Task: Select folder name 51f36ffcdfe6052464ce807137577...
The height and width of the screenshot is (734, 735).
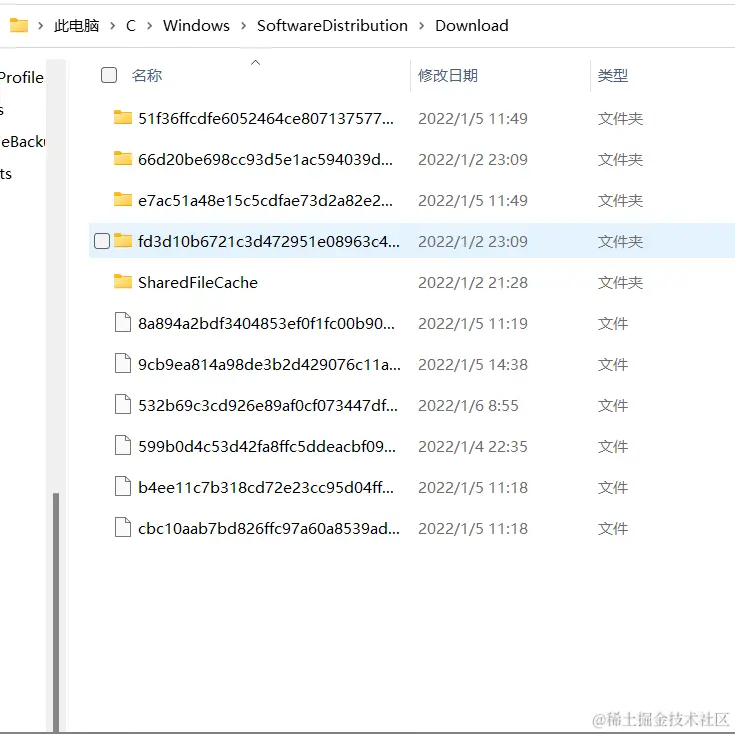Action: point(266,119)
